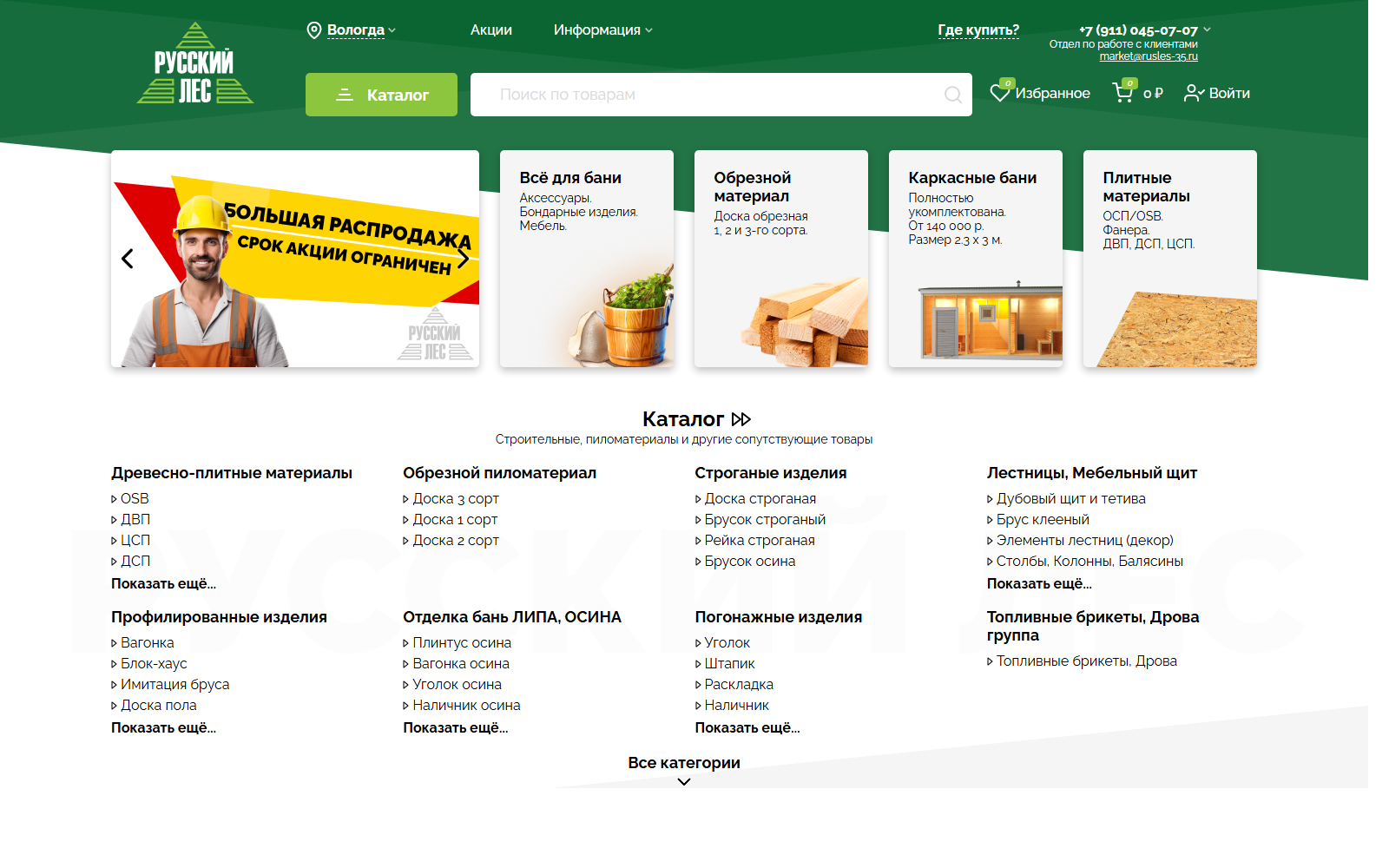The width and height of the screenshot is (1389, 868).
Task: Open the Большая распродажа banner
Action: [295, 259]
